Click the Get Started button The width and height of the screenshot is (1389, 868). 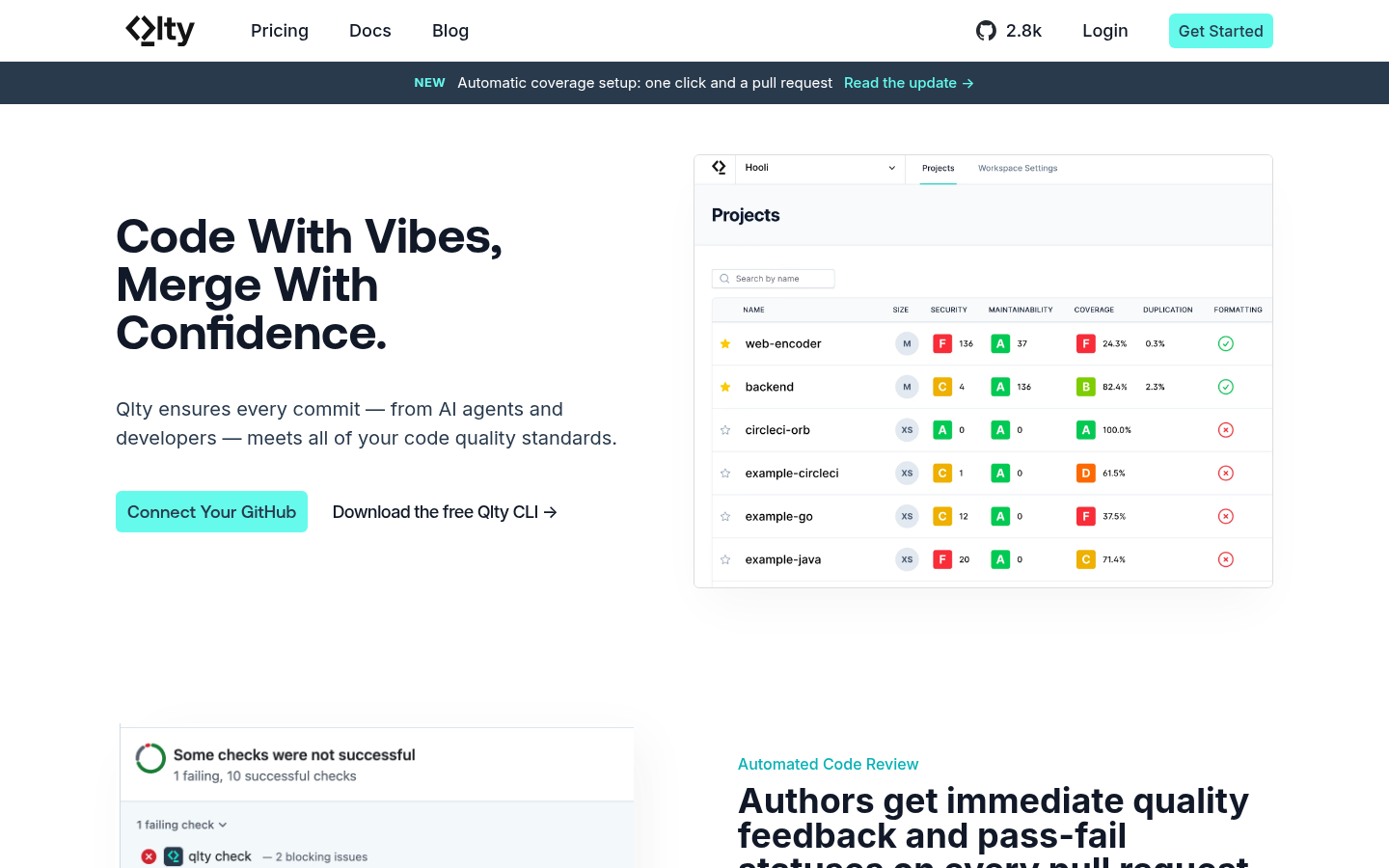[x=1221, y=31]
